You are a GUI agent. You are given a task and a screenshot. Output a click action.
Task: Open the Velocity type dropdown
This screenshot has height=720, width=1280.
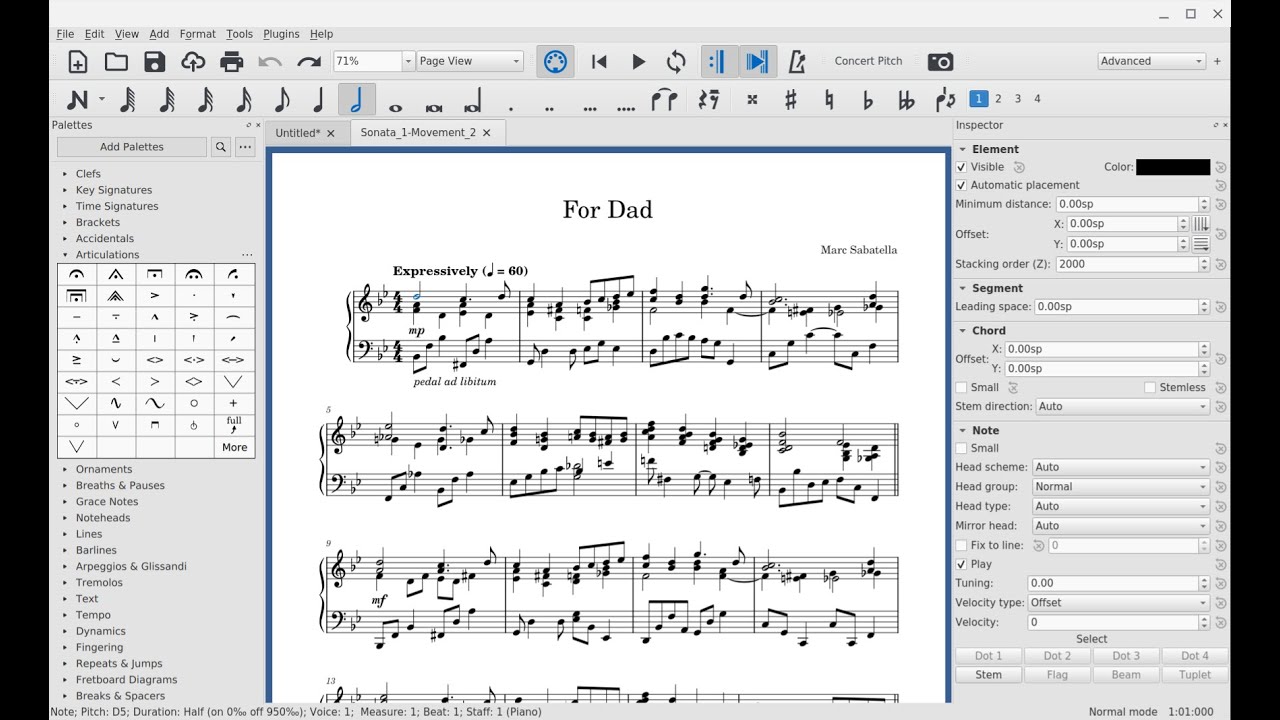click(x=1121, y=604)
